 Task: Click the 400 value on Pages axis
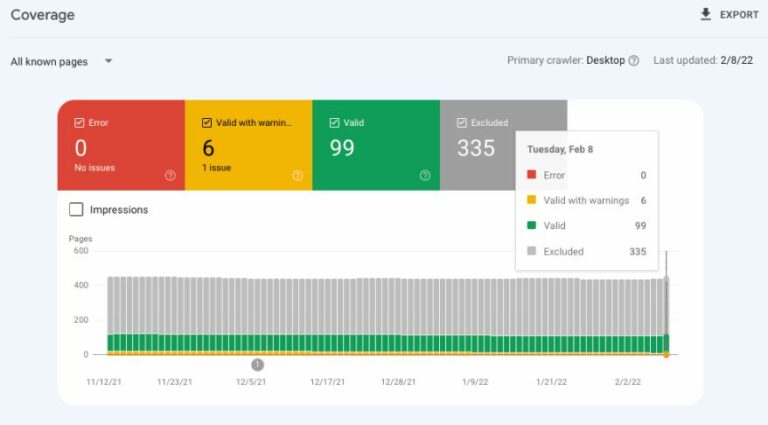(x=81, y=285)
